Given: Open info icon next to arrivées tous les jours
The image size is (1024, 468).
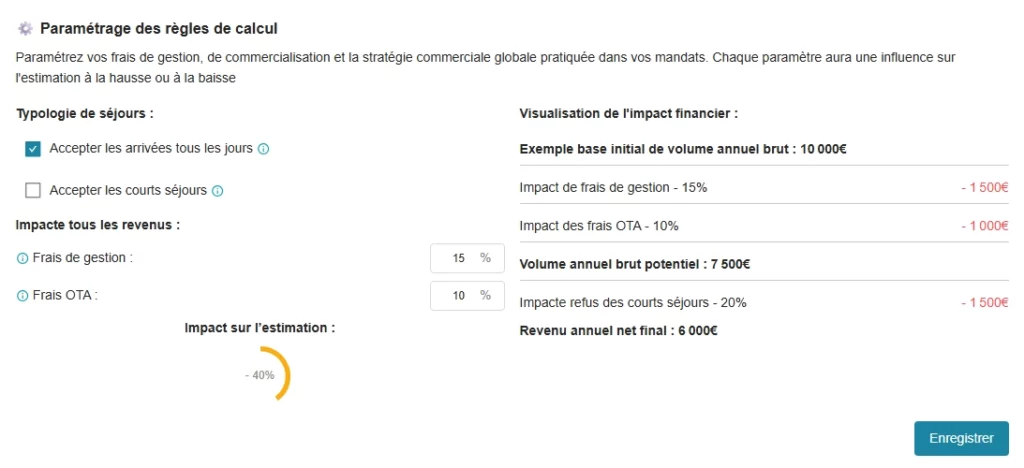Looking at the screenshot, I should tap(263, 149).
